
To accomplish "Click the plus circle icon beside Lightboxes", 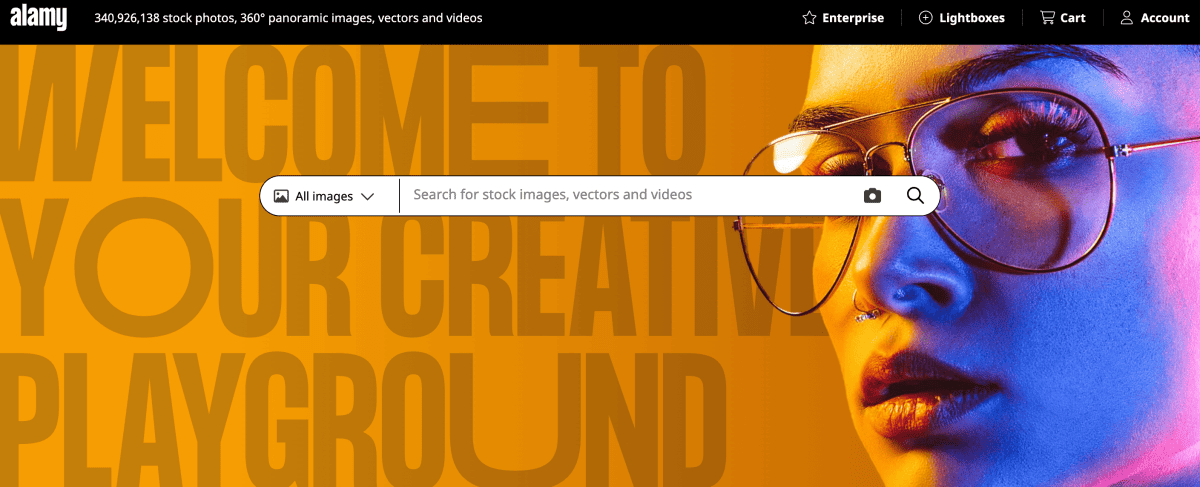I will (925, 18).
